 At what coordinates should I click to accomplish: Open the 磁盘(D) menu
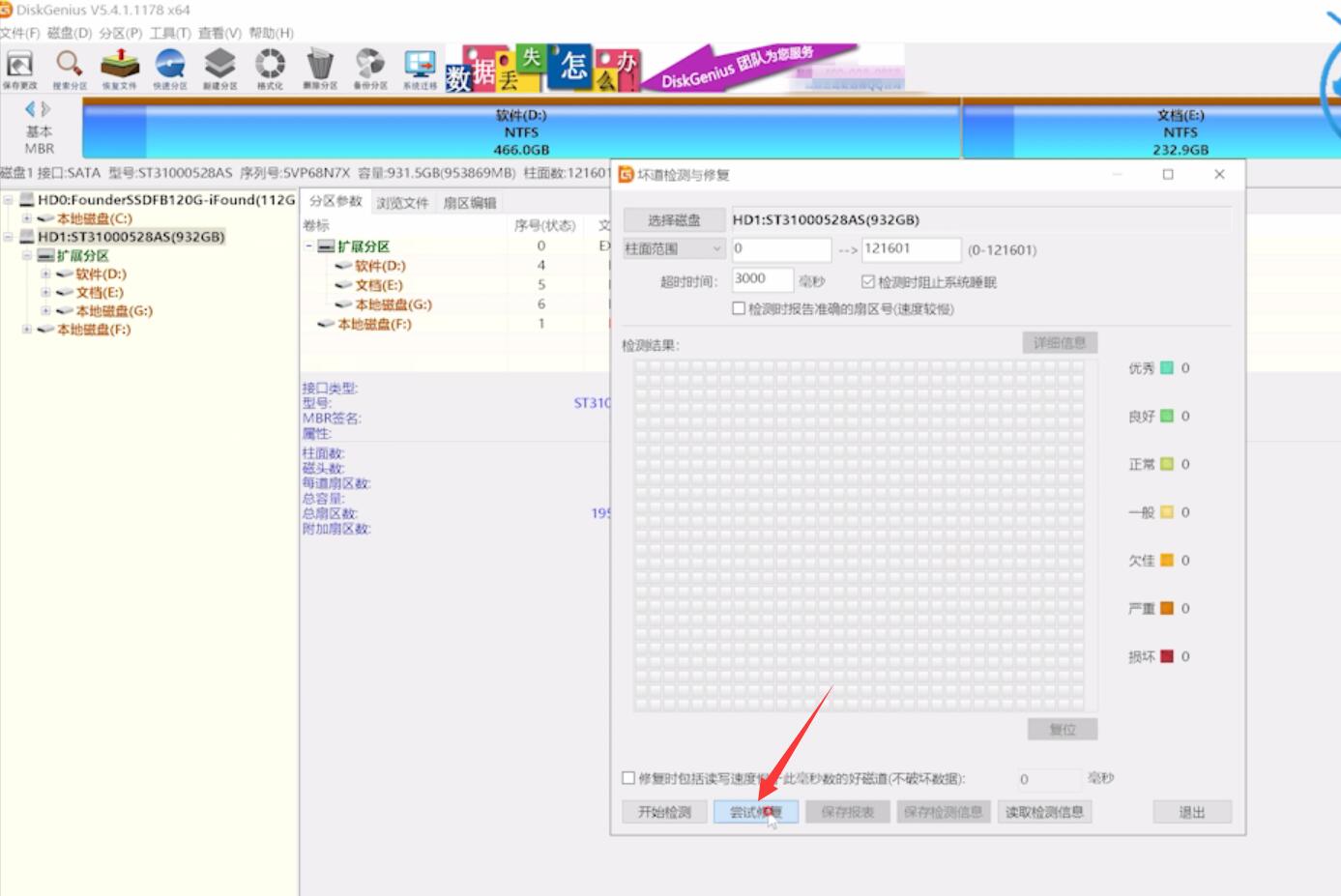[x=70, y=33]
